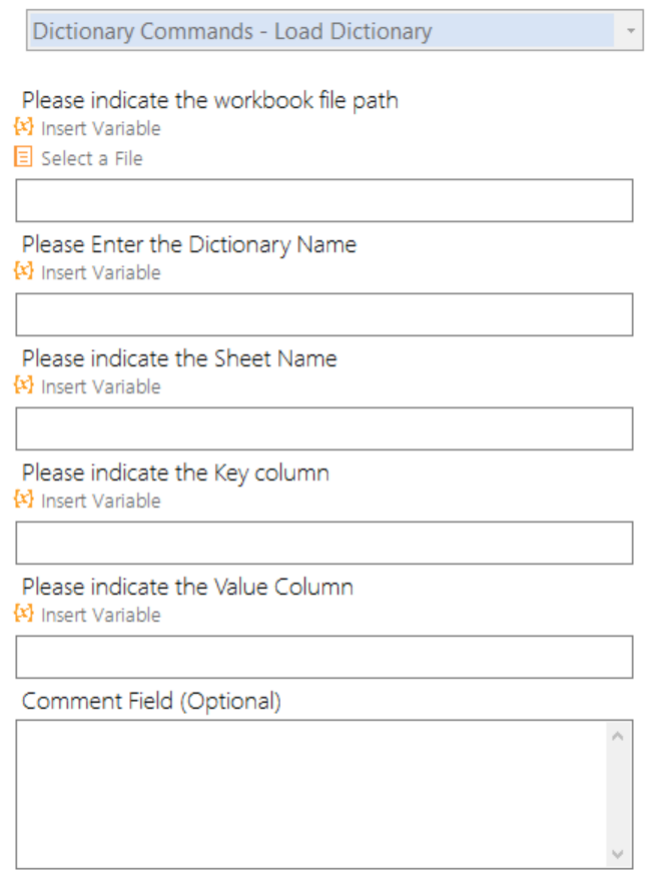Click the Dictionary Name input box
Image resolution: width=646 pixels, height=874 pixels.
coord(324,314)
